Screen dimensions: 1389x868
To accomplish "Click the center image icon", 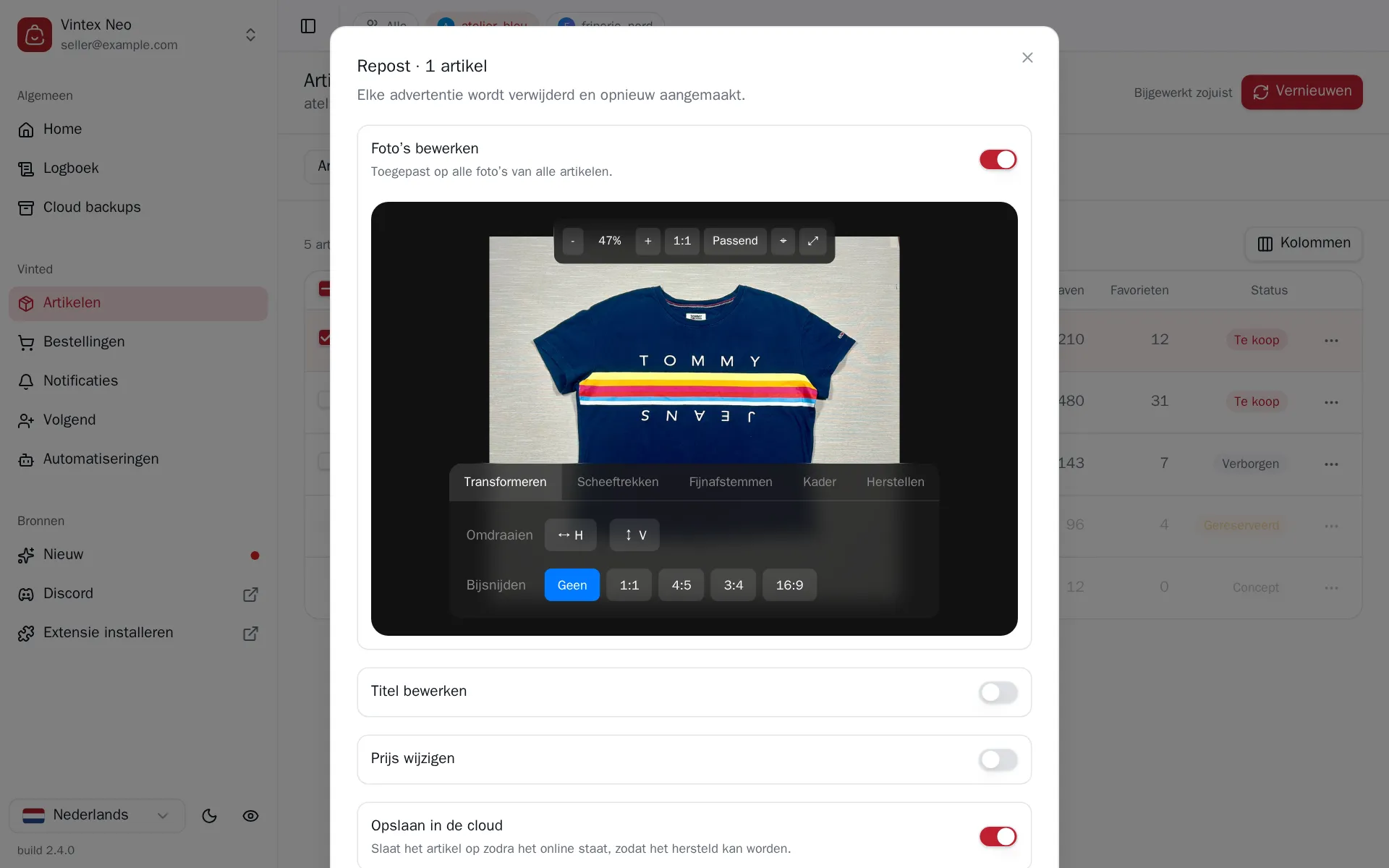I will point(783,241).
